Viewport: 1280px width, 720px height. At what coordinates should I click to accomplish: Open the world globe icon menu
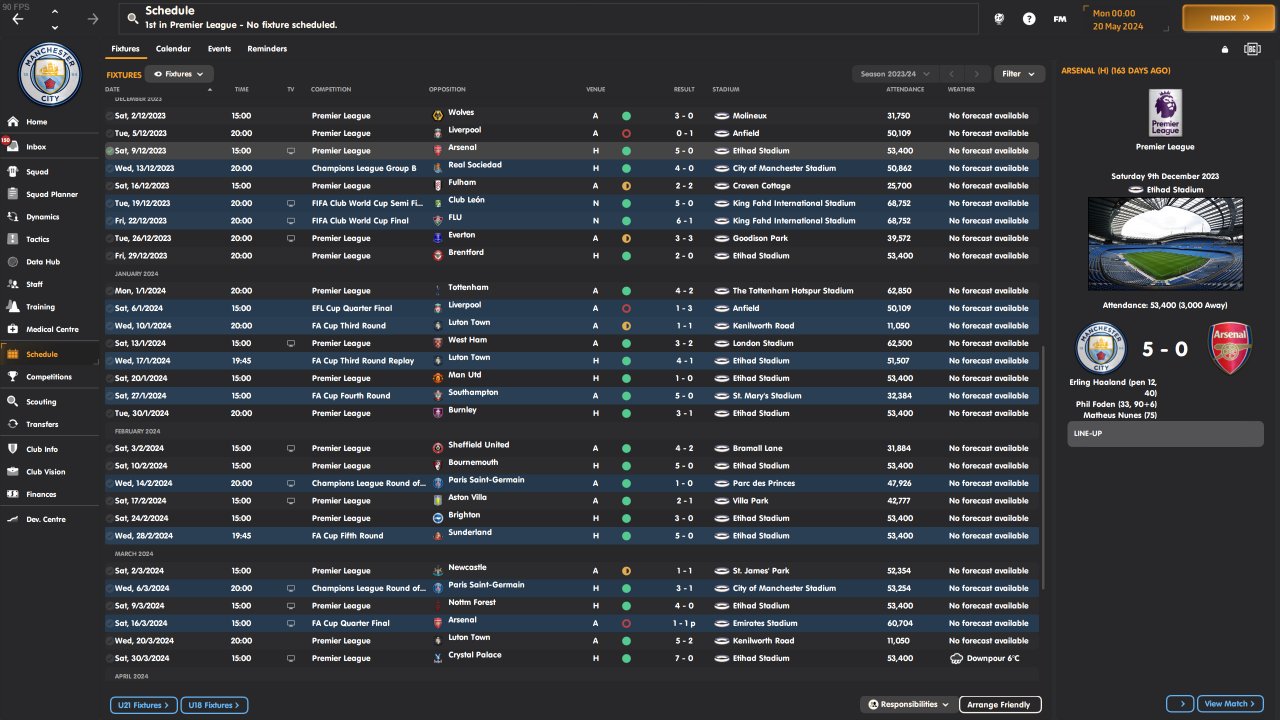point(999,19)
